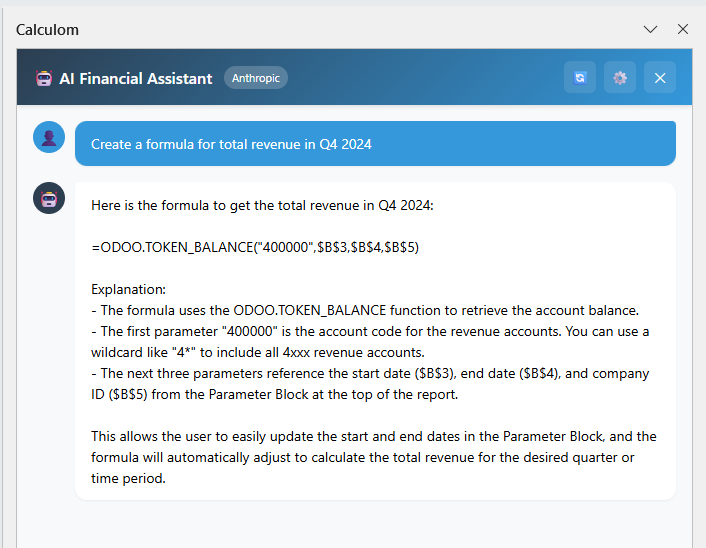This screenshot has width=706, height=548.
Task: Expand the Calculom pane options chevron
Action: click(x=650, y=29)
